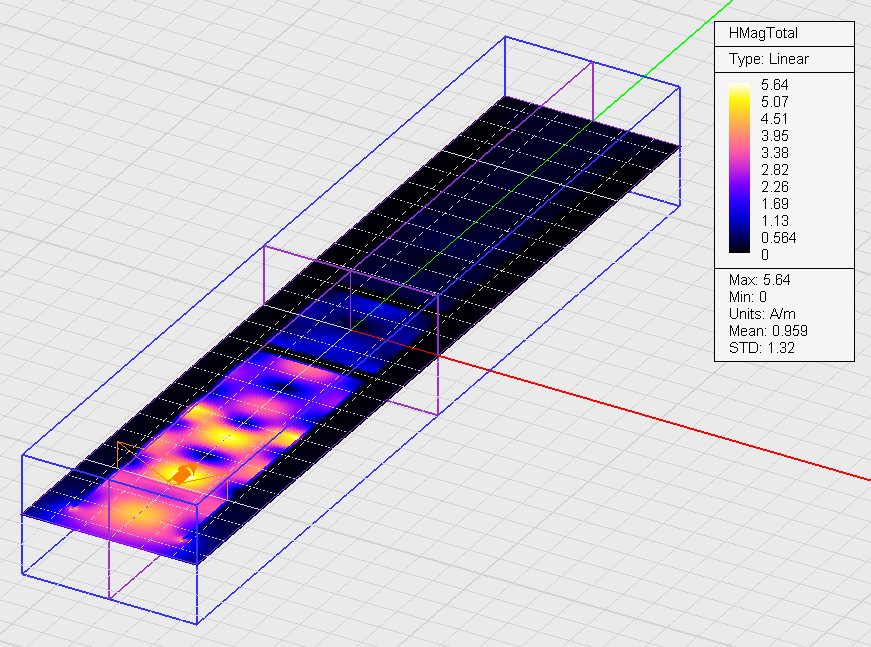The image size is (871, 647).
Task: Pick the 3.95 legend scale value
Action: [x=775, y=136]
